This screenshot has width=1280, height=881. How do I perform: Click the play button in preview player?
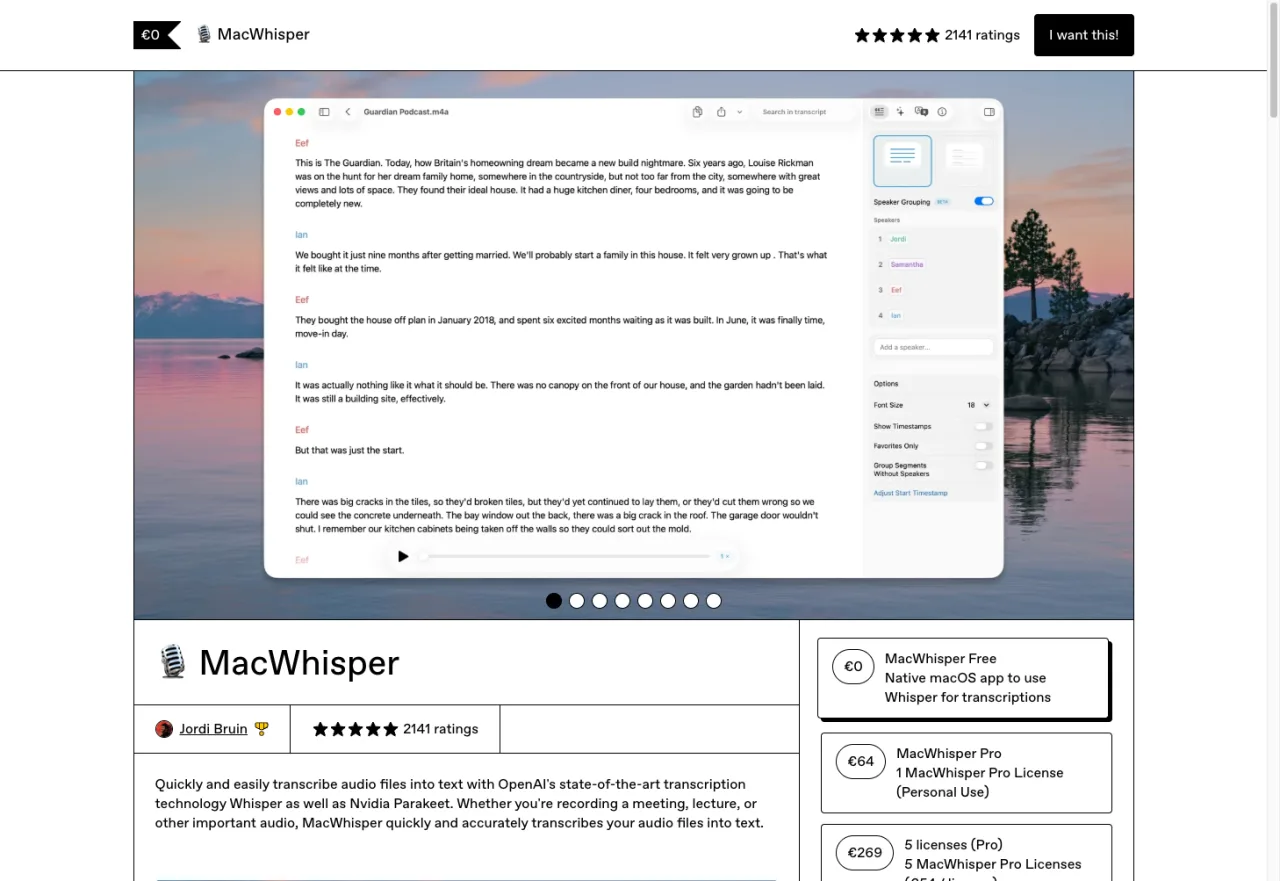(x=403, y=556)
